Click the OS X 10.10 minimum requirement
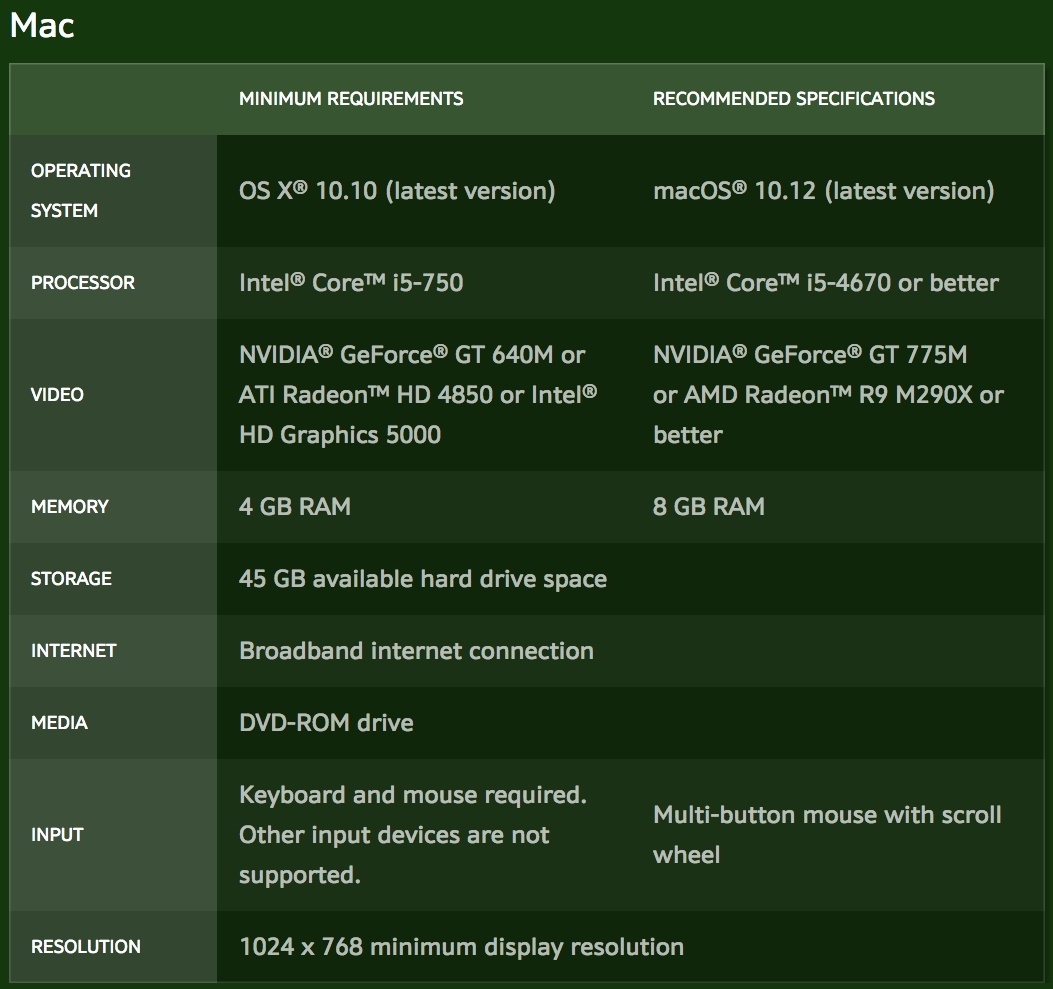The width and height of the screenshot is (1053, 989). click(x=396, y=191)
